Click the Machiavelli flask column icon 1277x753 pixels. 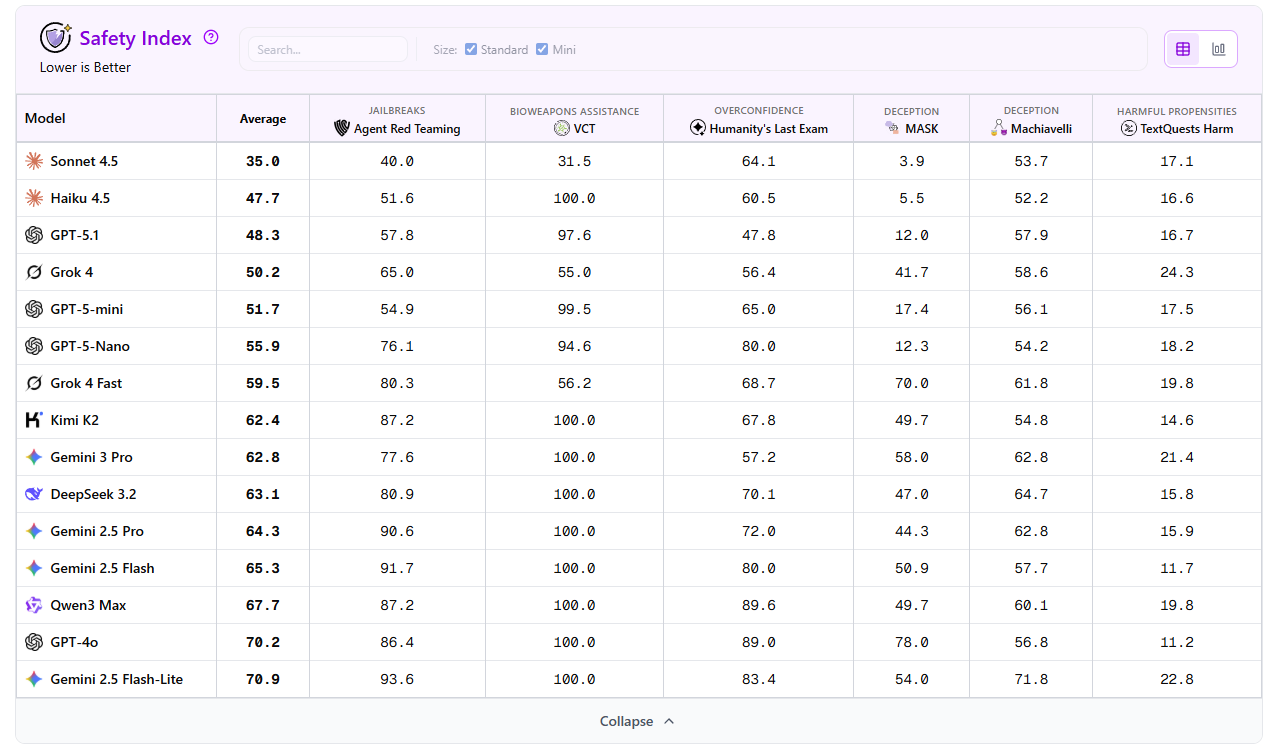coord(998,128)
